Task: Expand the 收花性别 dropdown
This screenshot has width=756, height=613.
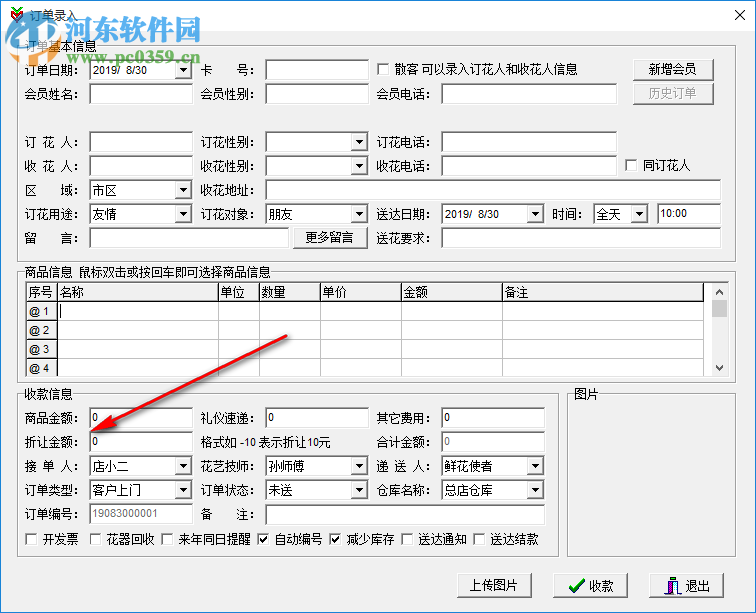Action: pyautogui.click(x=359, y=166)
